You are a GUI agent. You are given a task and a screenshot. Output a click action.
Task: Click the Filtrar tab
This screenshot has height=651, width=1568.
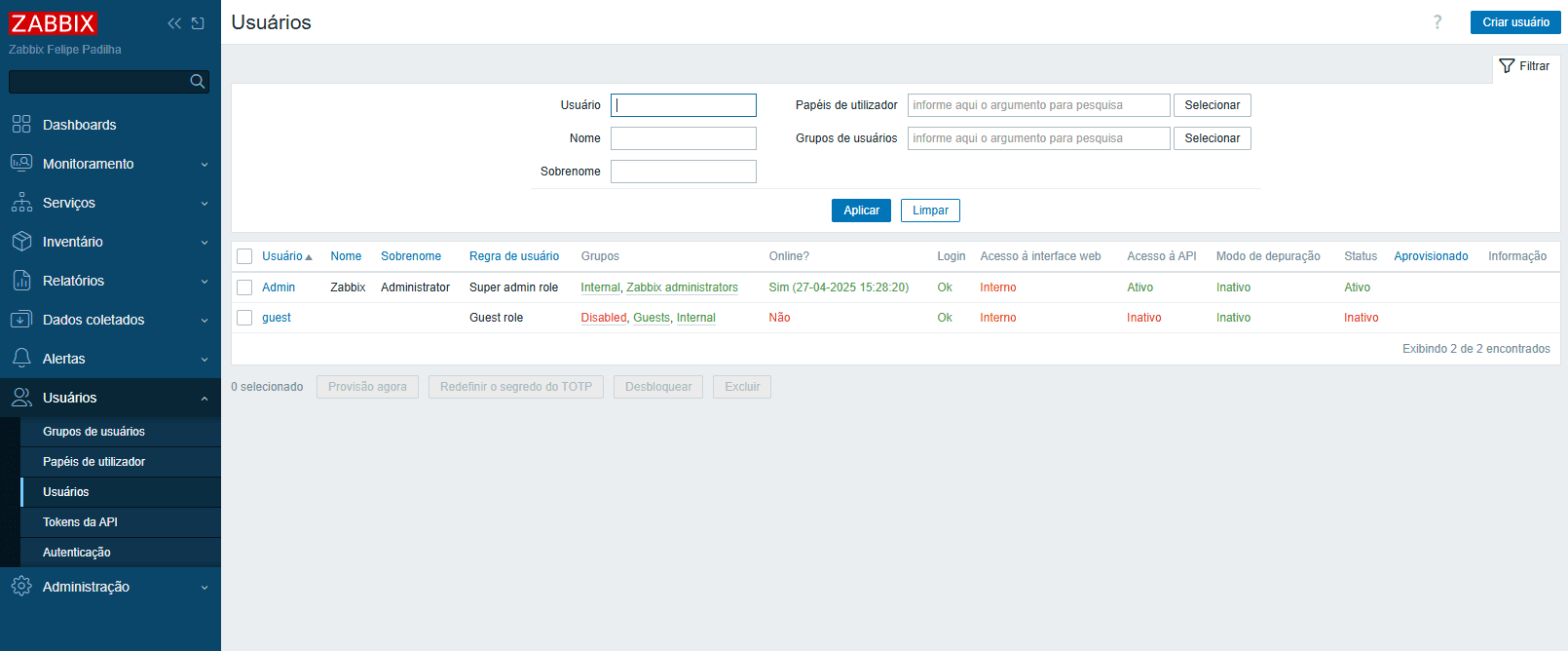[1526, 66]
